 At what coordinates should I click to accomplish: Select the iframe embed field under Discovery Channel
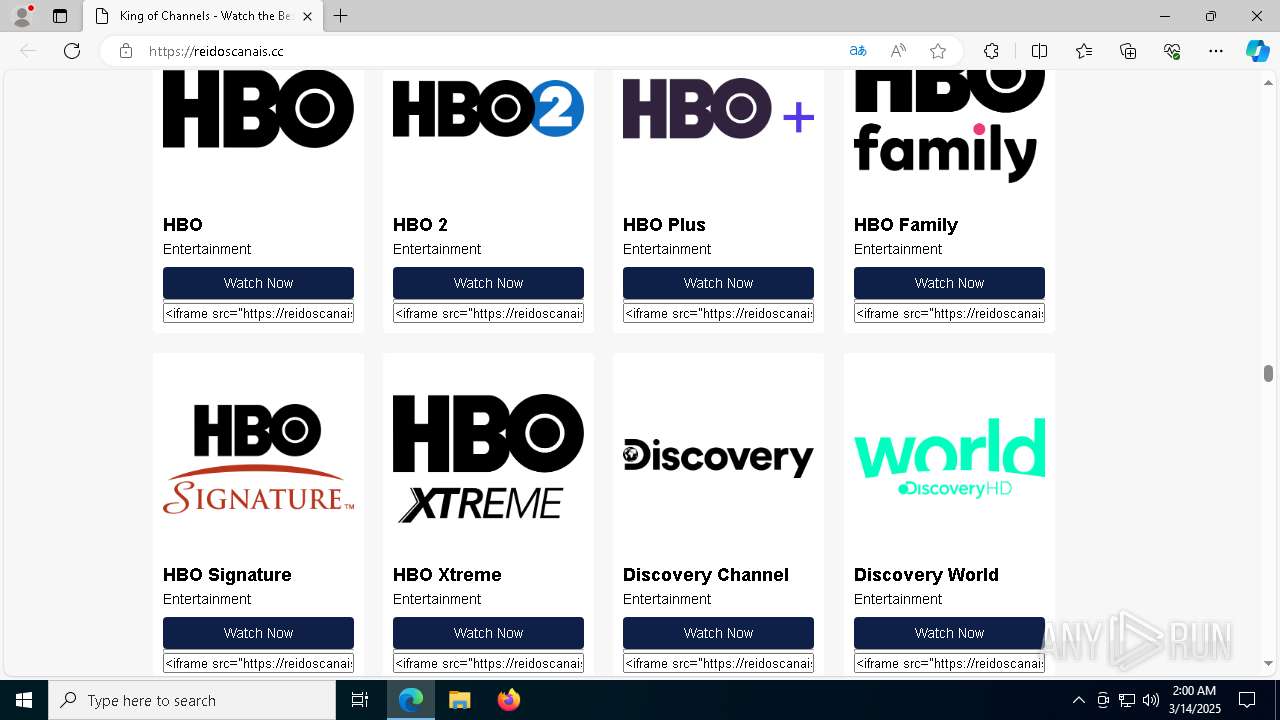(718, 663)
